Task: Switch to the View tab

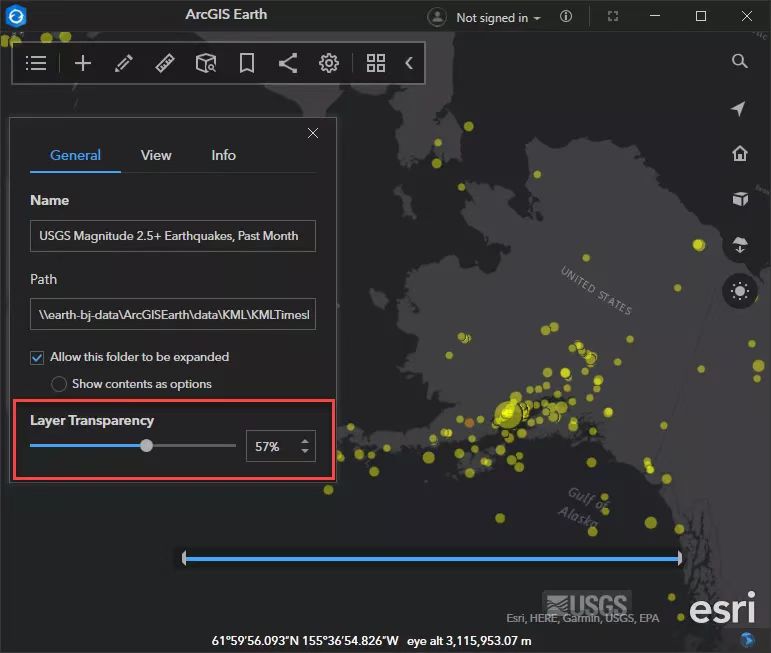Action: pos(156,155)
